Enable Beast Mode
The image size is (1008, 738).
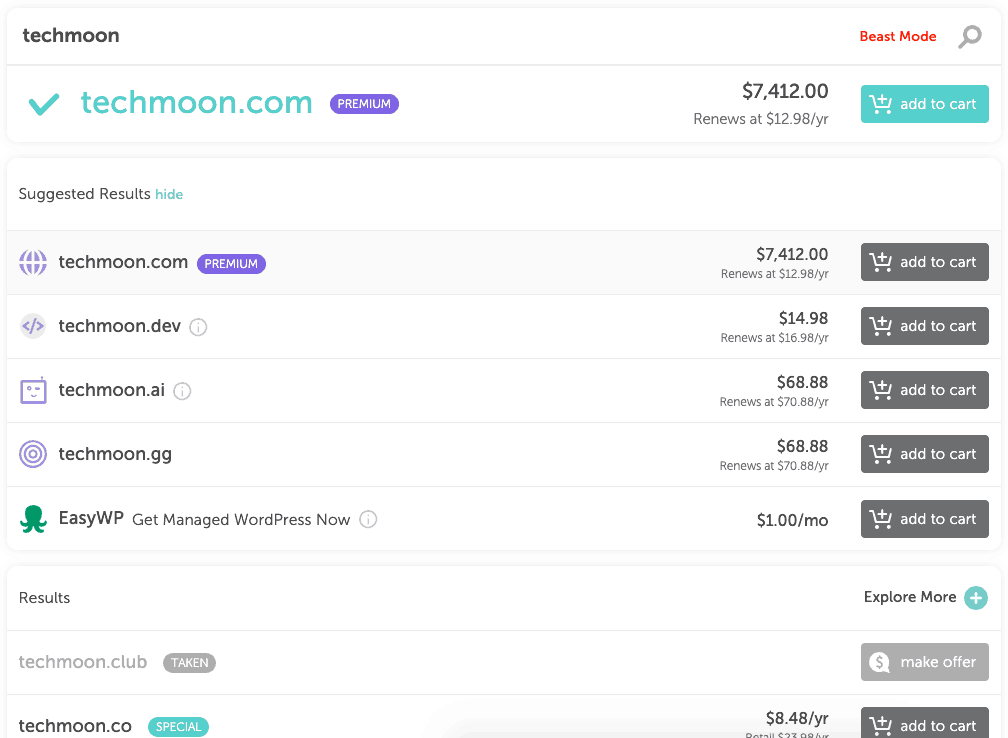click(x=897, y=37)
